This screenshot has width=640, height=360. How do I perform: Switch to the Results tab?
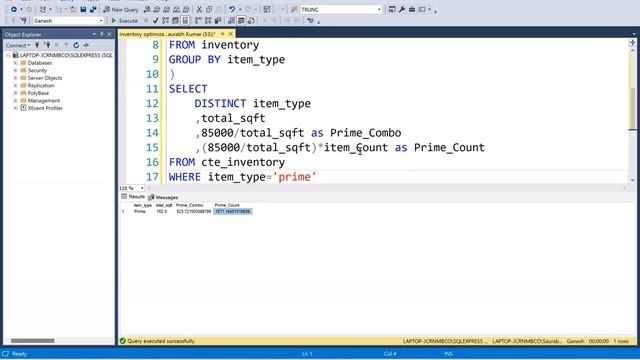133,197
